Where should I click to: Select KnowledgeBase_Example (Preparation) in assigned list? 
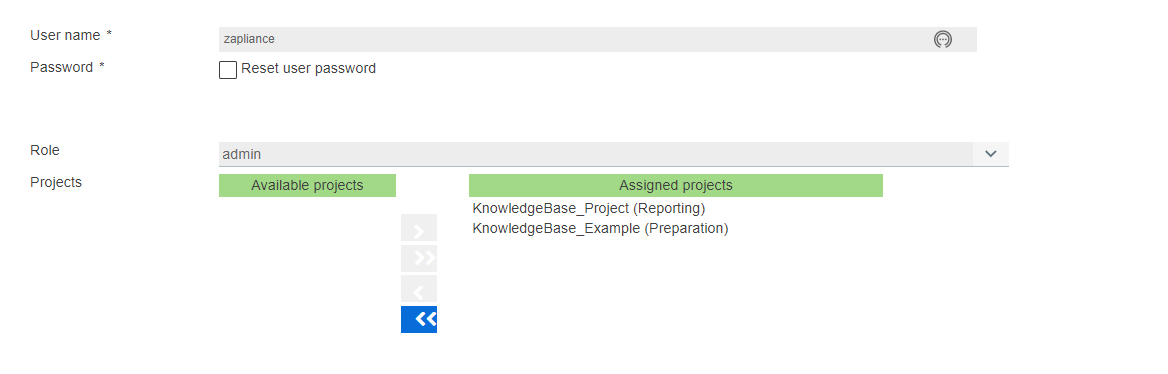coord(600,229)
